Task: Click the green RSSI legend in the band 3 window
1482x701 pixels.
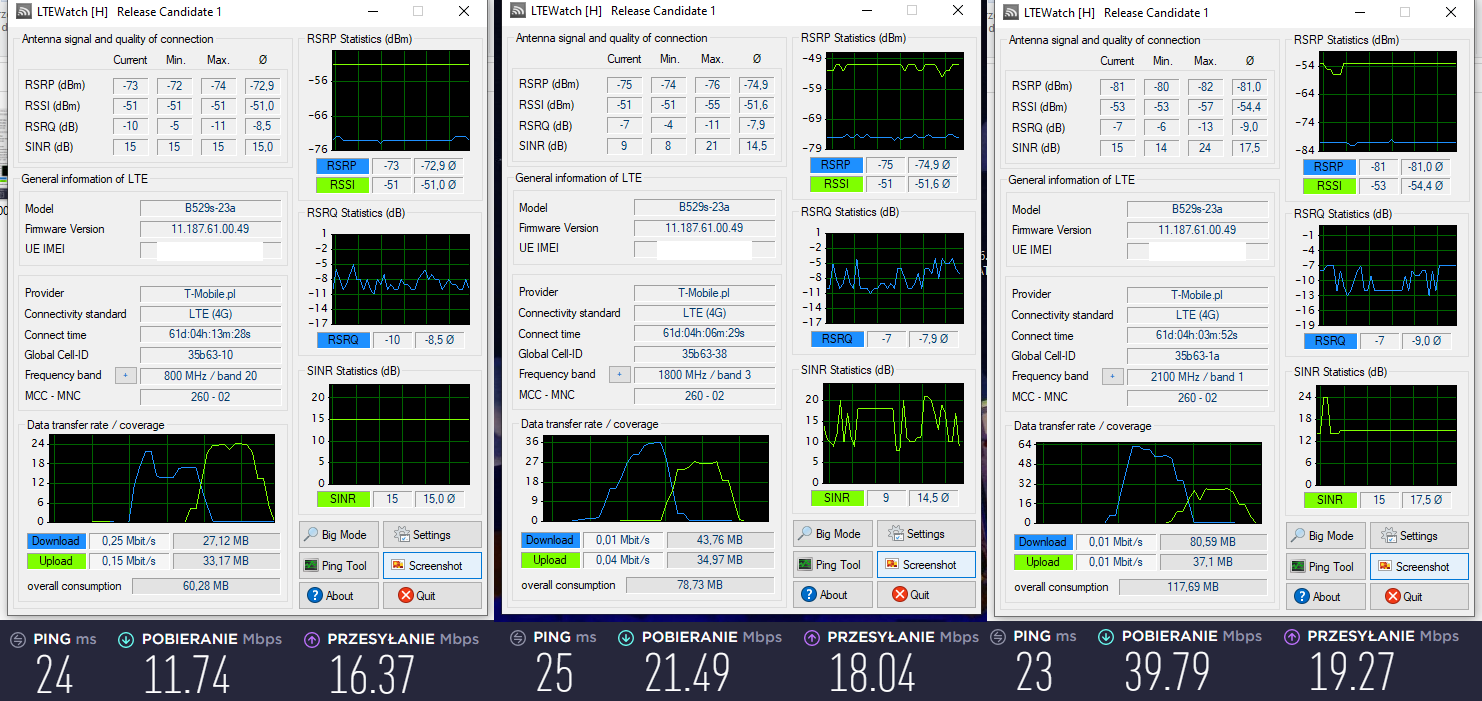Action: [836, 184]
